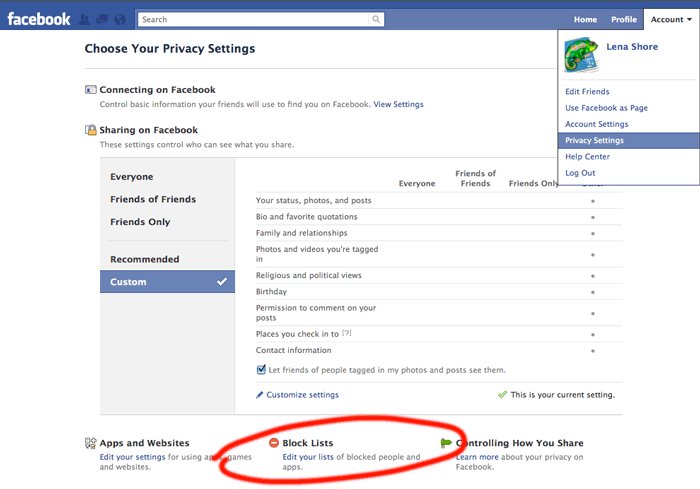
Task: Click the Block Lists heading
Action: click(x=308, y=443)
